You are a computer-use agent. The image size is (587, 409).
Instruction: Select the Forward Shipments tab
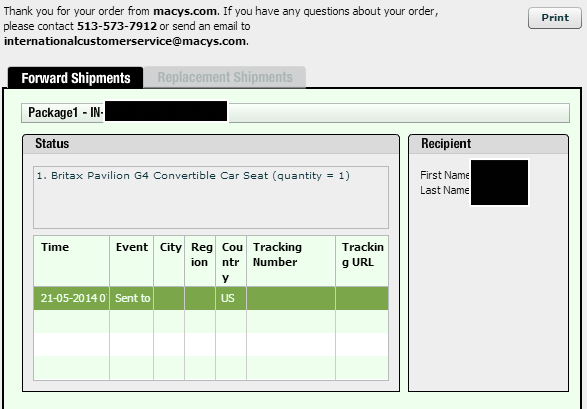point(76,78)
